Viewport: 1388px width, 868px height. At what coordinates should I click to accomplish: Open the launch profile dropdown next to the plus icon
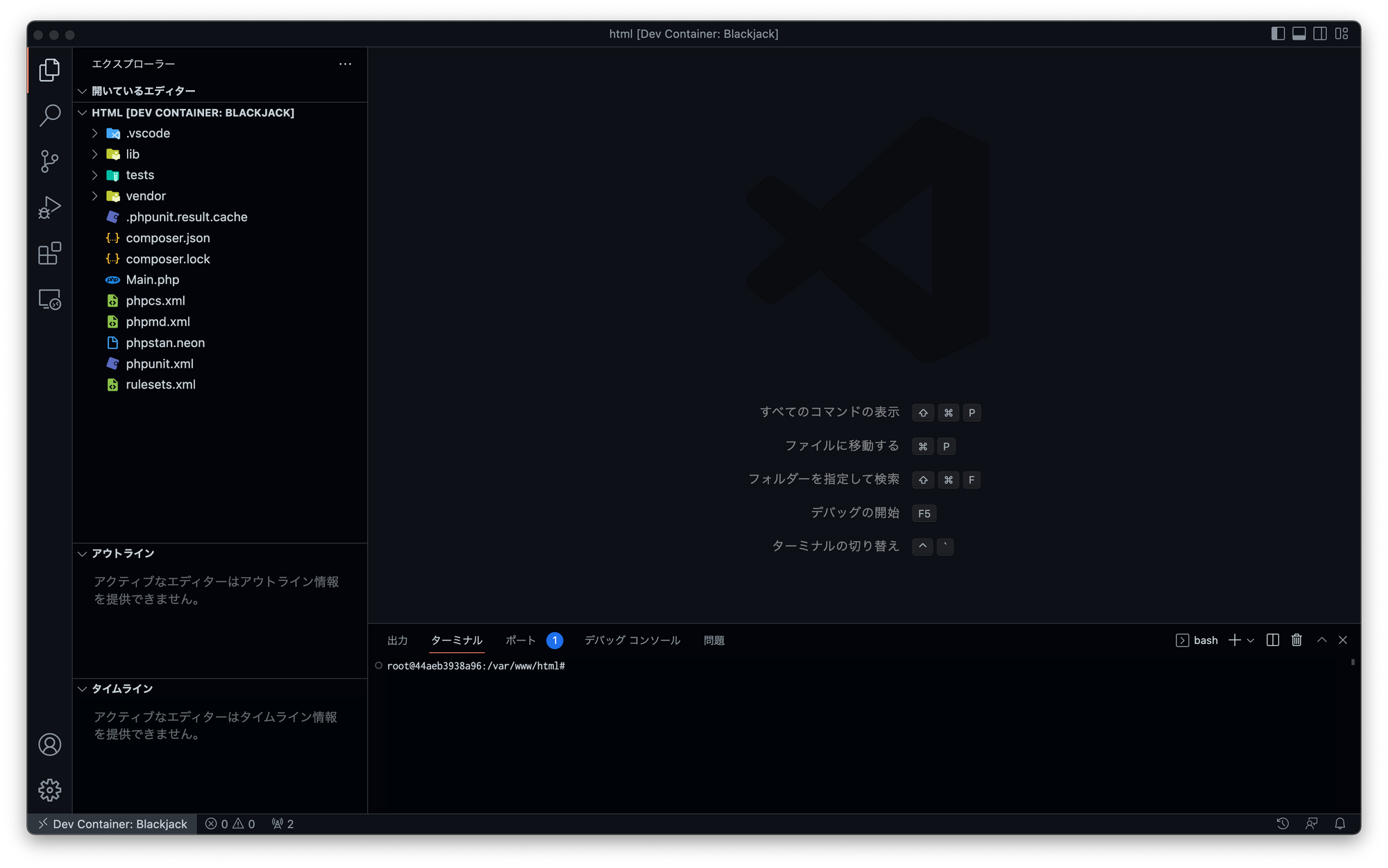1251,640
